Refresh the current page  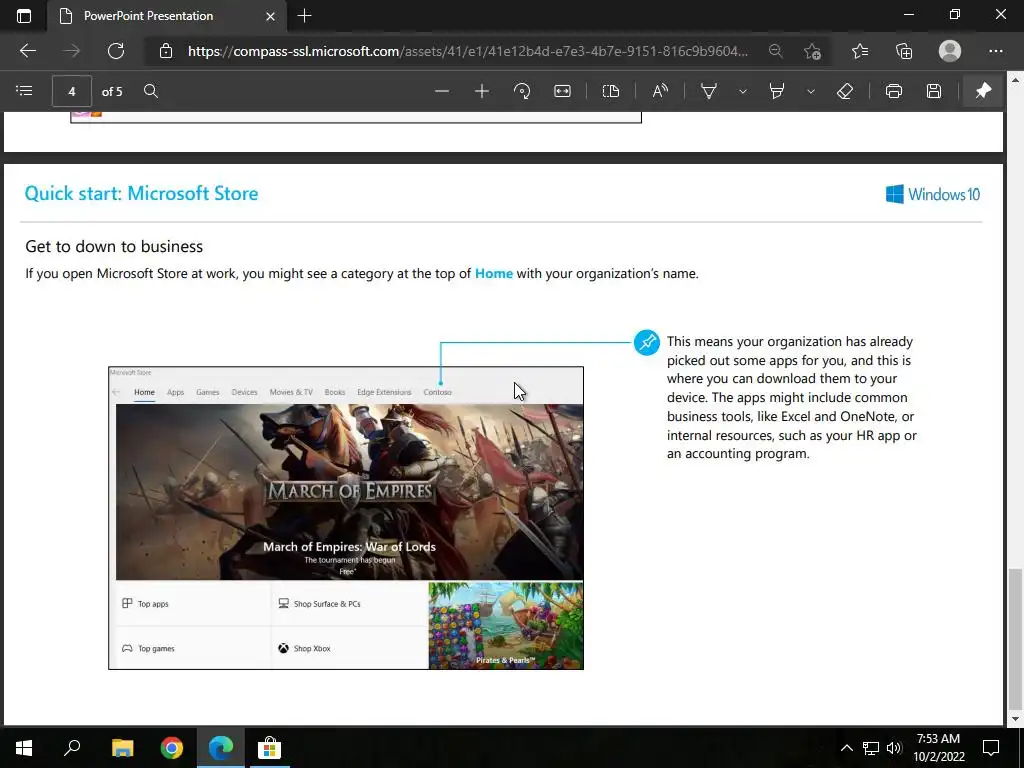point(116,51)
